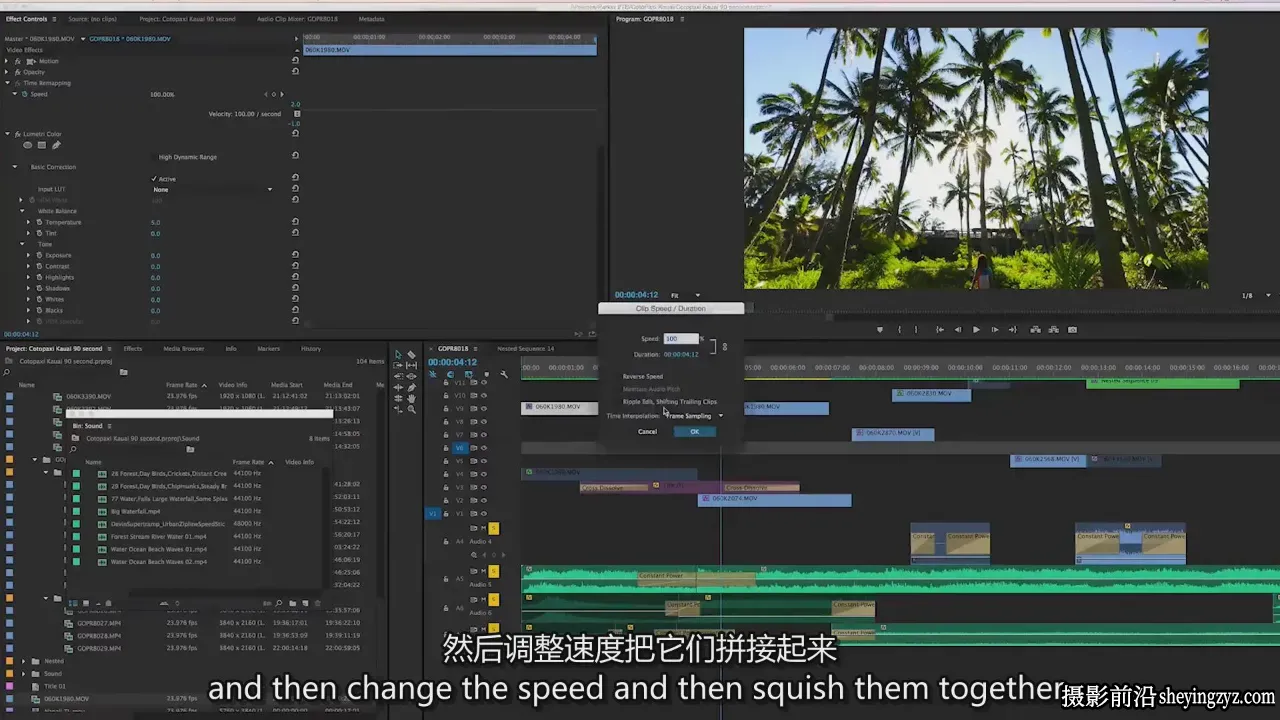Screen dimensions: 1280x720
Task: Switch to Nested Sequence 14 tab
Action: pos(525,349)
